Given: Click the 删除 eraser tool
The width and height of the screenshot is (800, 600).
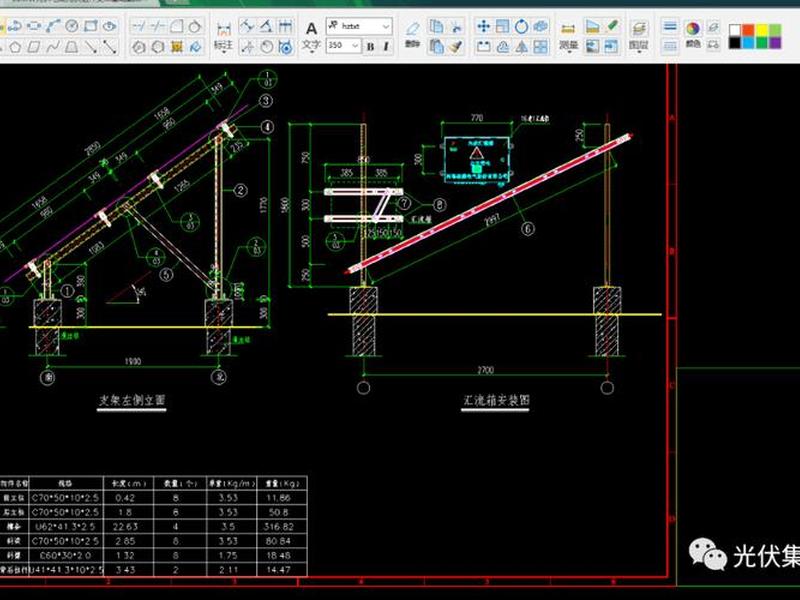Looking at the screenshot, I should pos(412,35).
